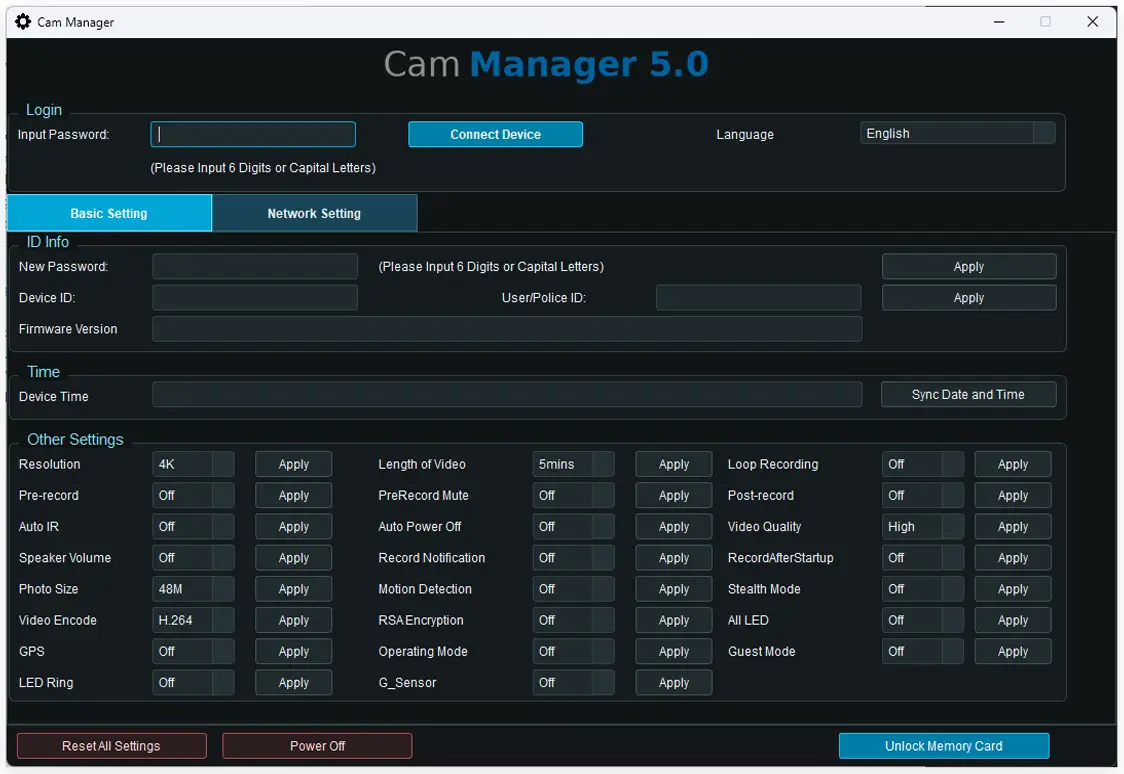This screenshot has height=774, width=1124.
Task: Apply the Auto Power Off setting
Action: coord(674,527)
